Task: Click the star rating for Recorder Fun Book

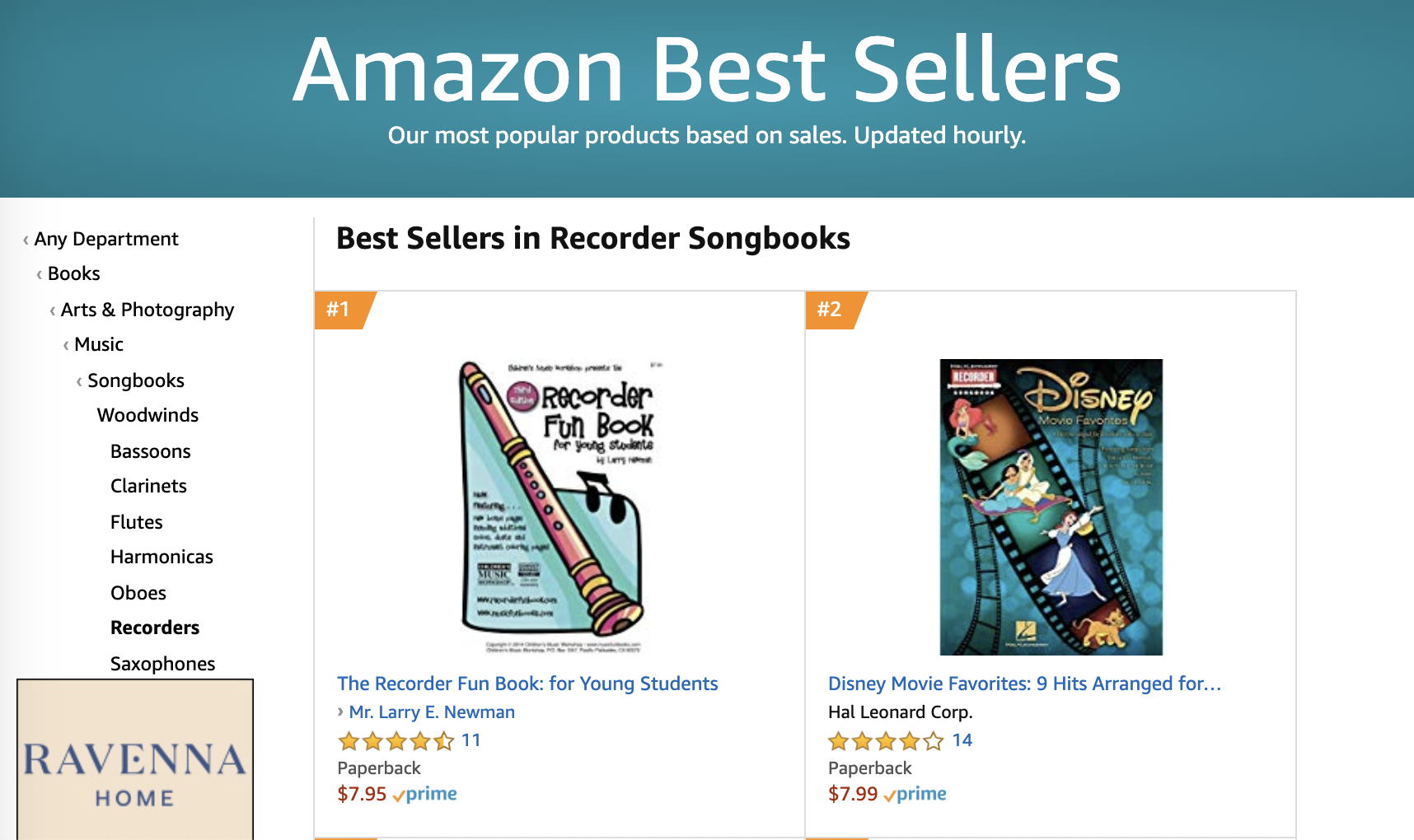Action: (x=396, y=741)
